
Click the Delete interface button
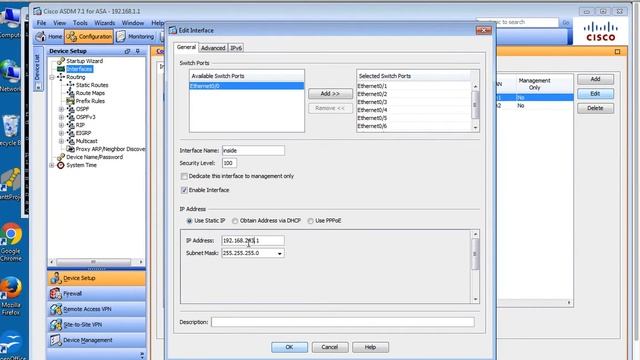pyautogui.click(x=596, y=108)
